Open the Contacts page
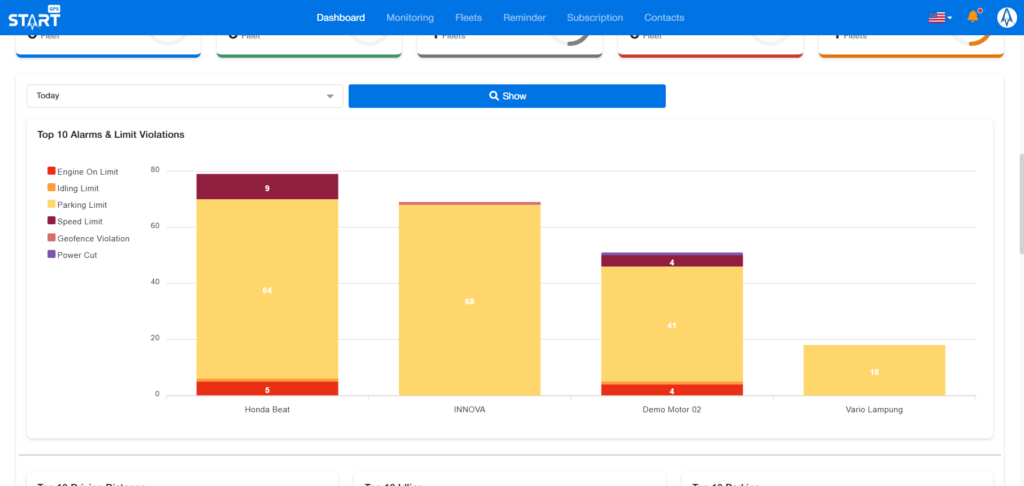 pos(664,17)
